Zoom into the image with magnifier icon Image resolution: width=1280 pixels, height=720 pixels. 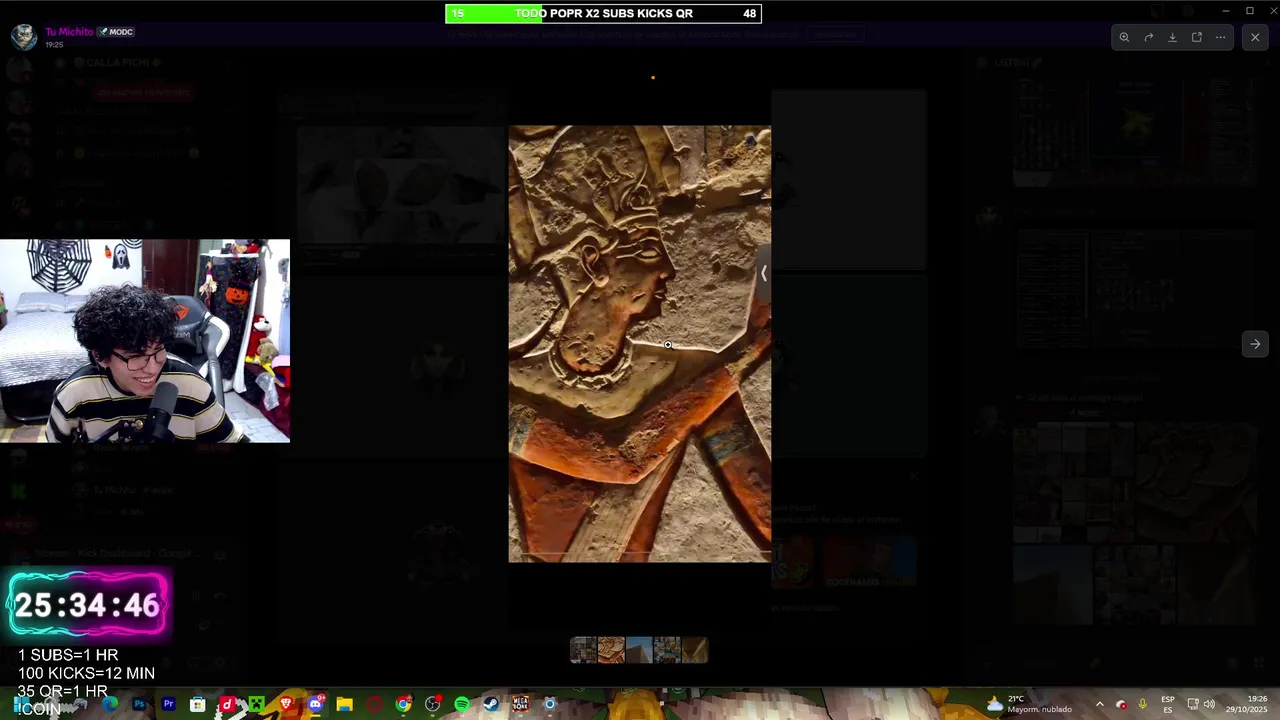1124,37
